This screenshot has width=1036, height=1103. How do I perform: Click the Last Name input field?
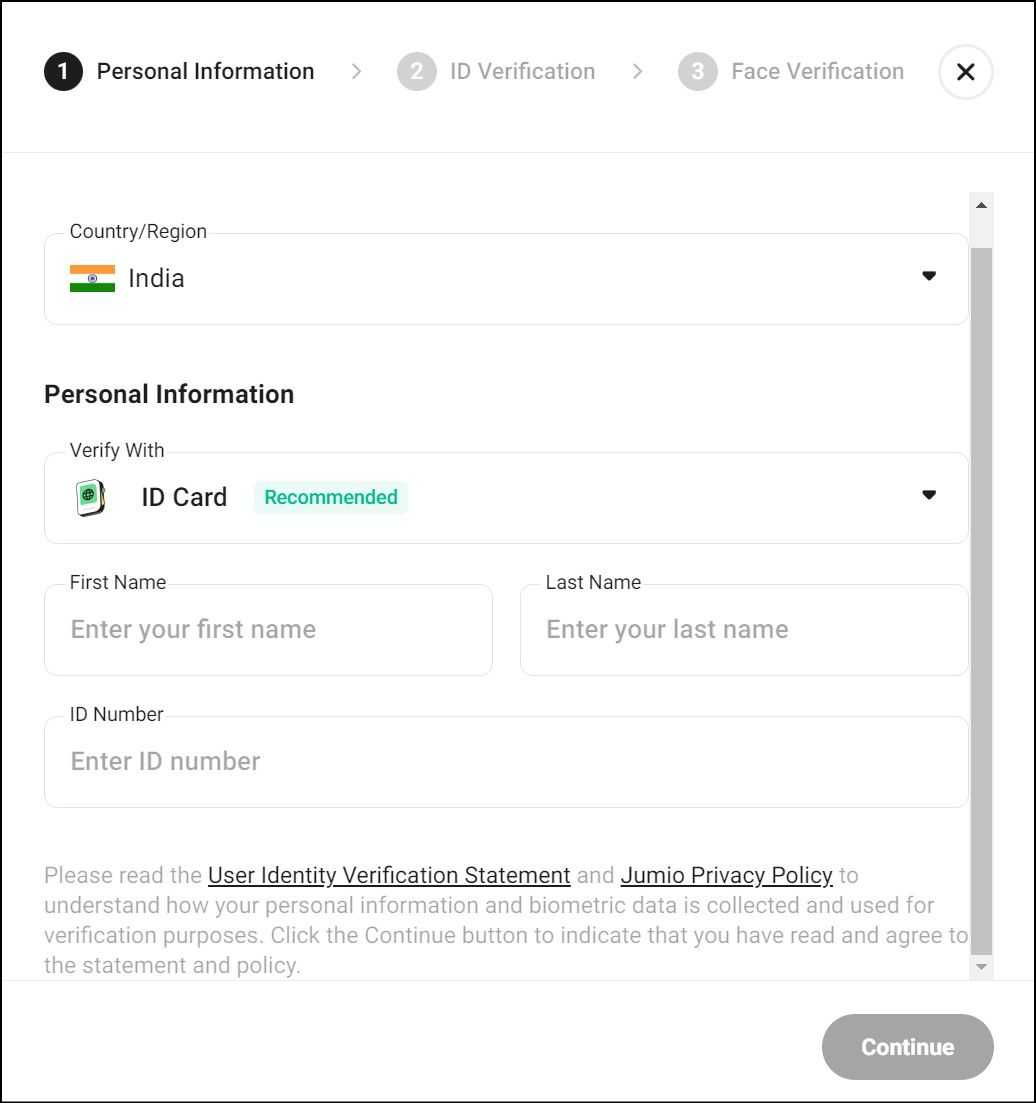pyautogui.click(x=744, y=629)
